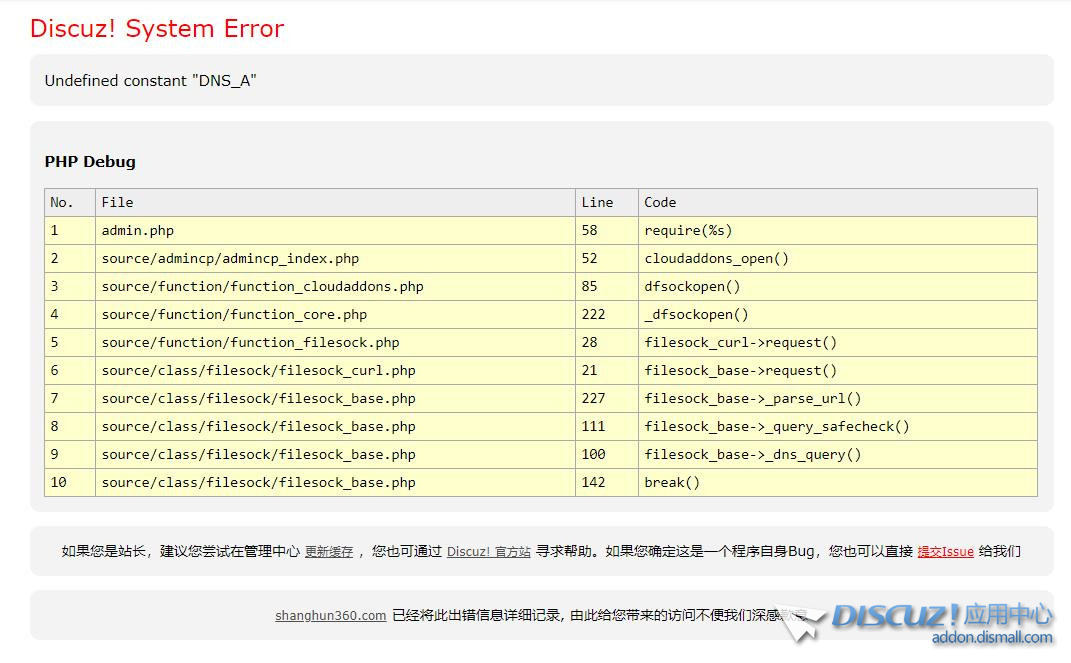This screenshot has width=1071, height=663.
Task: Click the No. column header
Action: coord(70,203)
